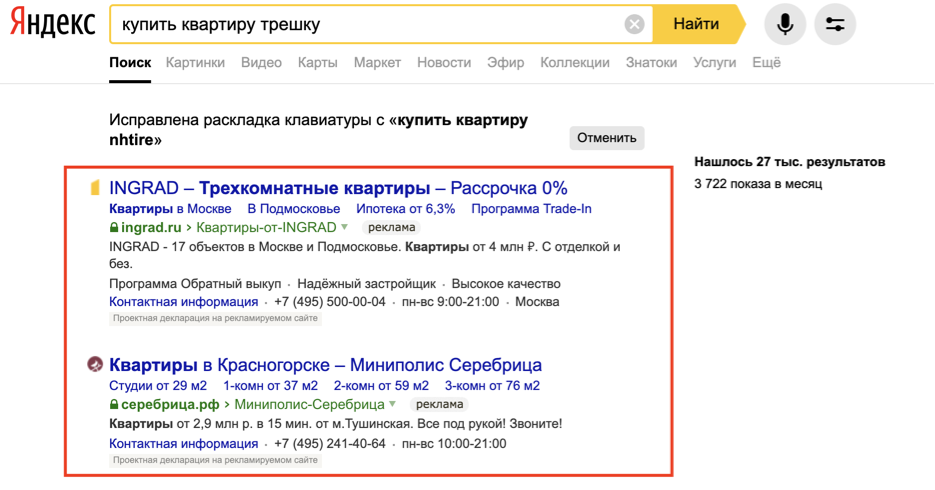Click phone number +7 (495) 241-40-64
935x490 pixels.
[x=330, y=444]
